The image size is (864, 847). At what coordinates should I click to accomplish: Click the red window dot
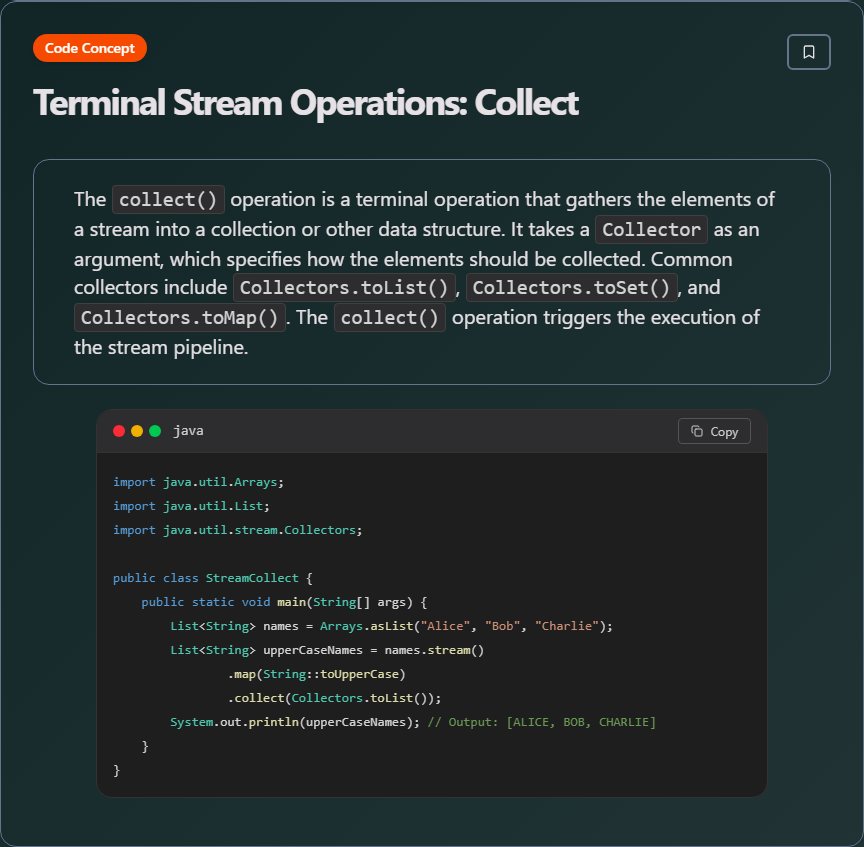(x=119, y=431)
